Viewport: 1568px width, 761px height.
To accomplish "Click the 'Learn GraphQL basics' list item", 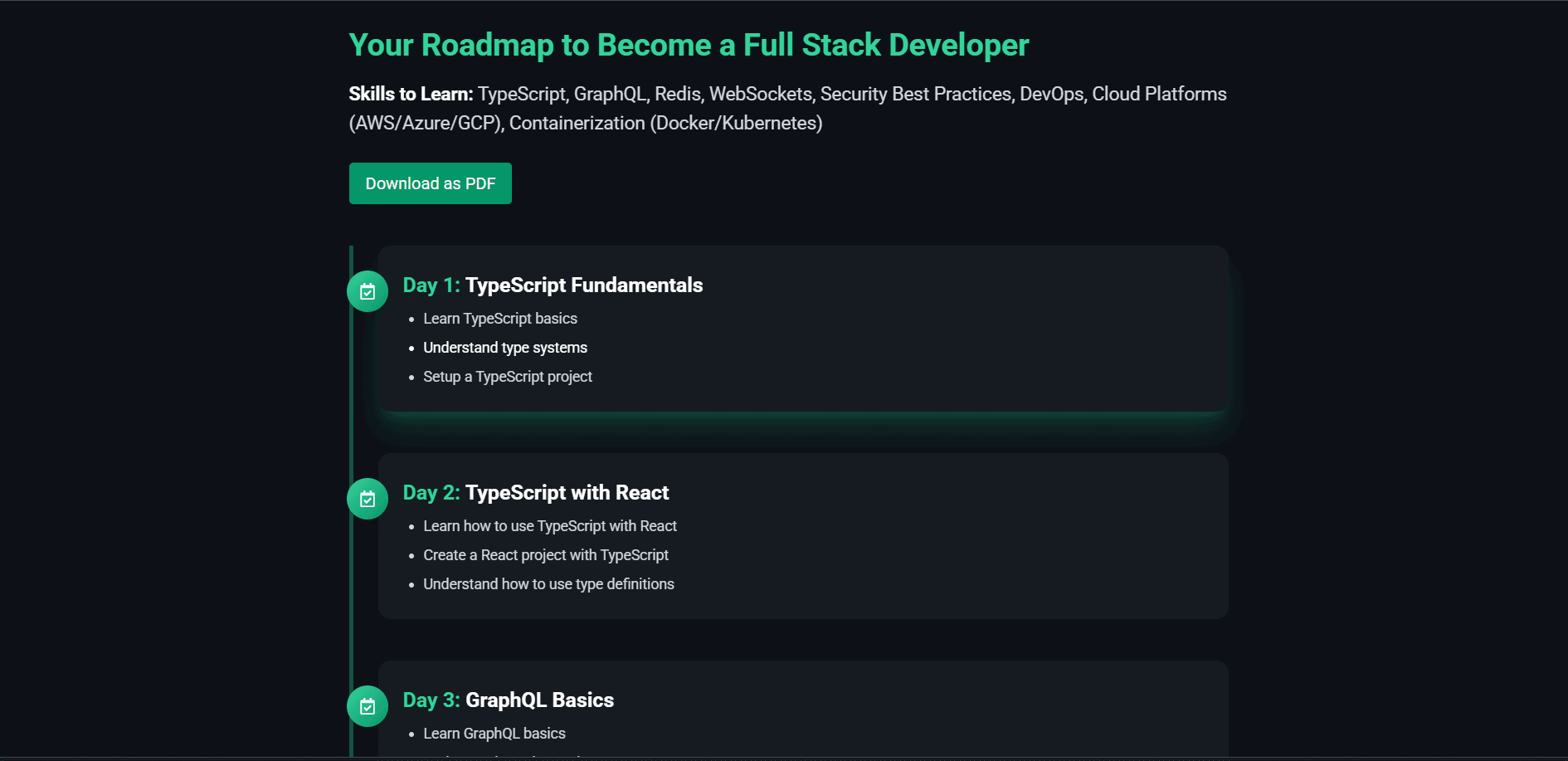I will click(494, 734).
